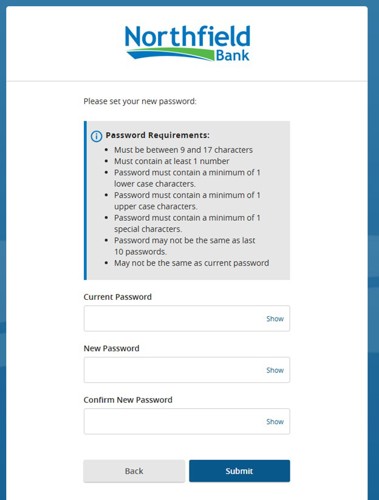Click the Confirm New Password label

tap(128, 400)
